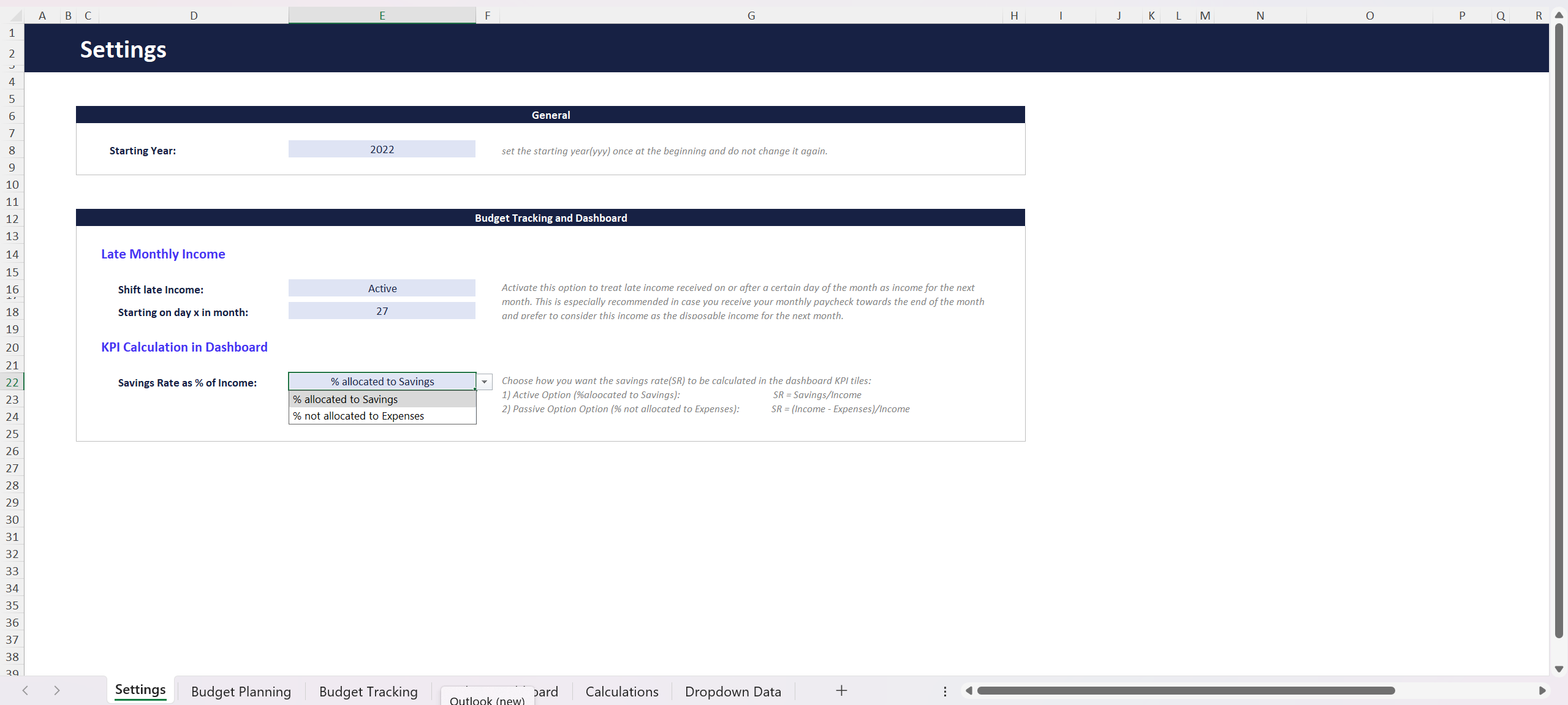
Task: Open the sheet options three-dot menu
Action: click(x=945, y=690)
